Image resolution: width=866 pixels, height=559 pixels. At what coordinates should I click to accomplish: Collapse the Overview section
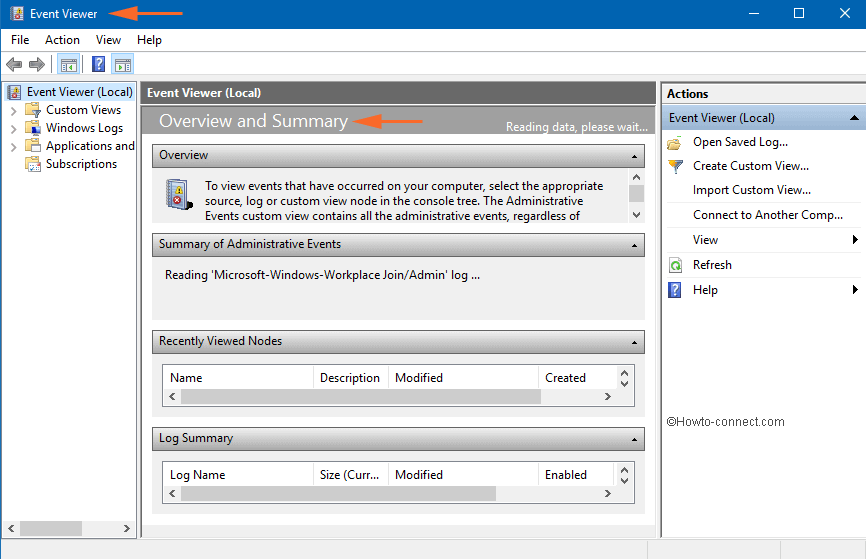634,156
